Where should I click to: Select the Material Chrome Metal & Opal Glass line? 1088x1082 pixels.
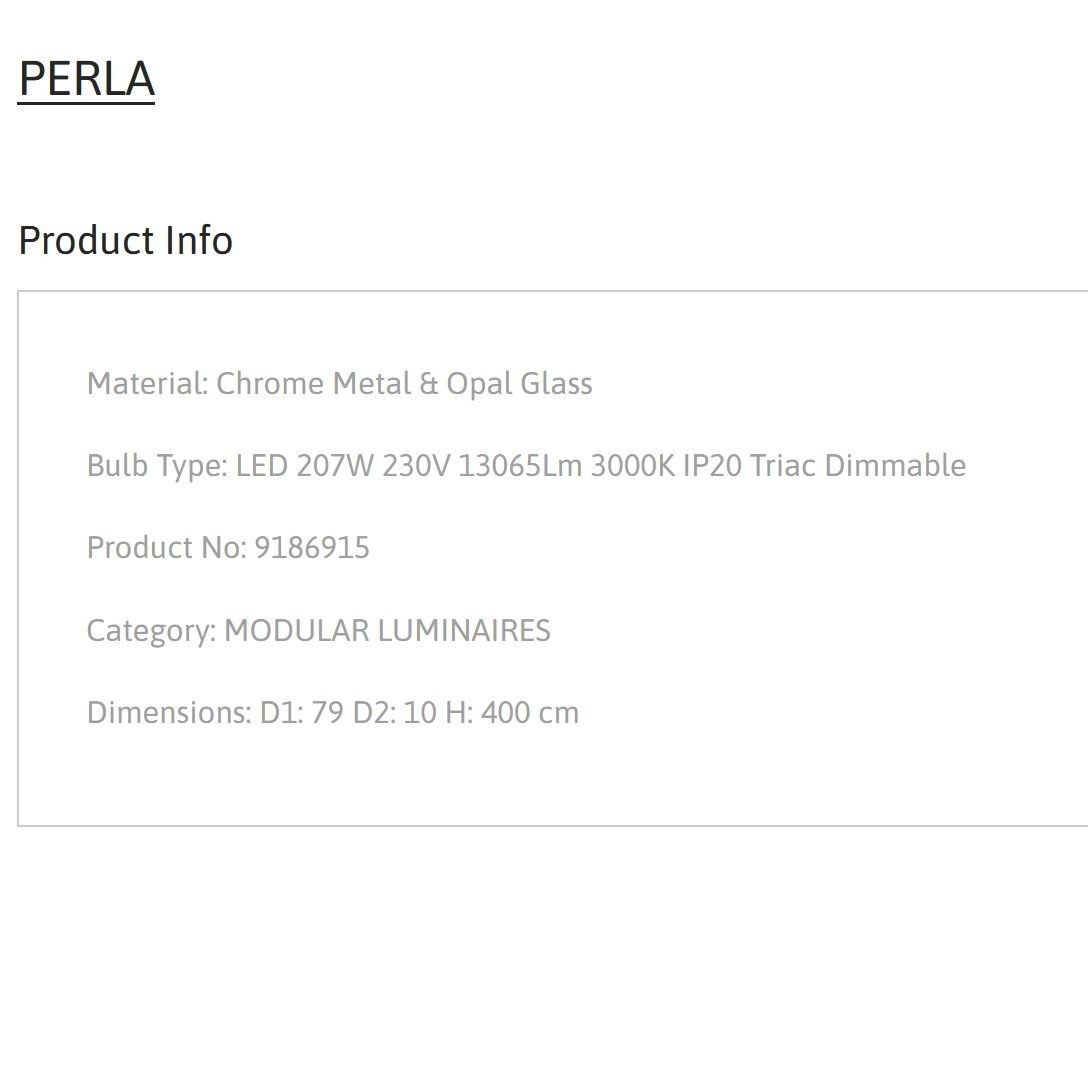pyautogui.click(x=339, y=384)
